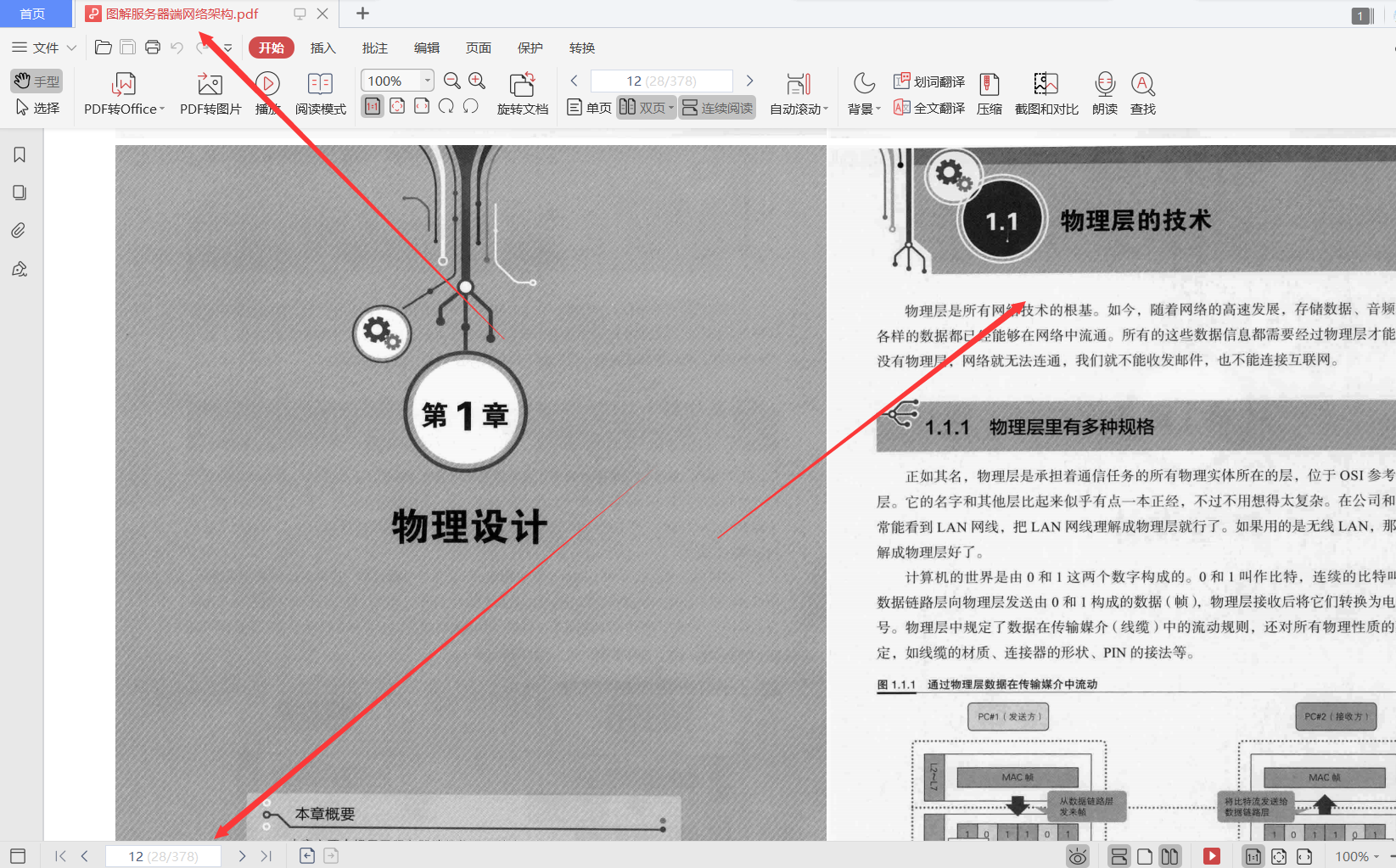The height and width of the screenshot is (868, 1396).
Task: Switch to the 插入 ribbon tab
Action: [323, 48]
